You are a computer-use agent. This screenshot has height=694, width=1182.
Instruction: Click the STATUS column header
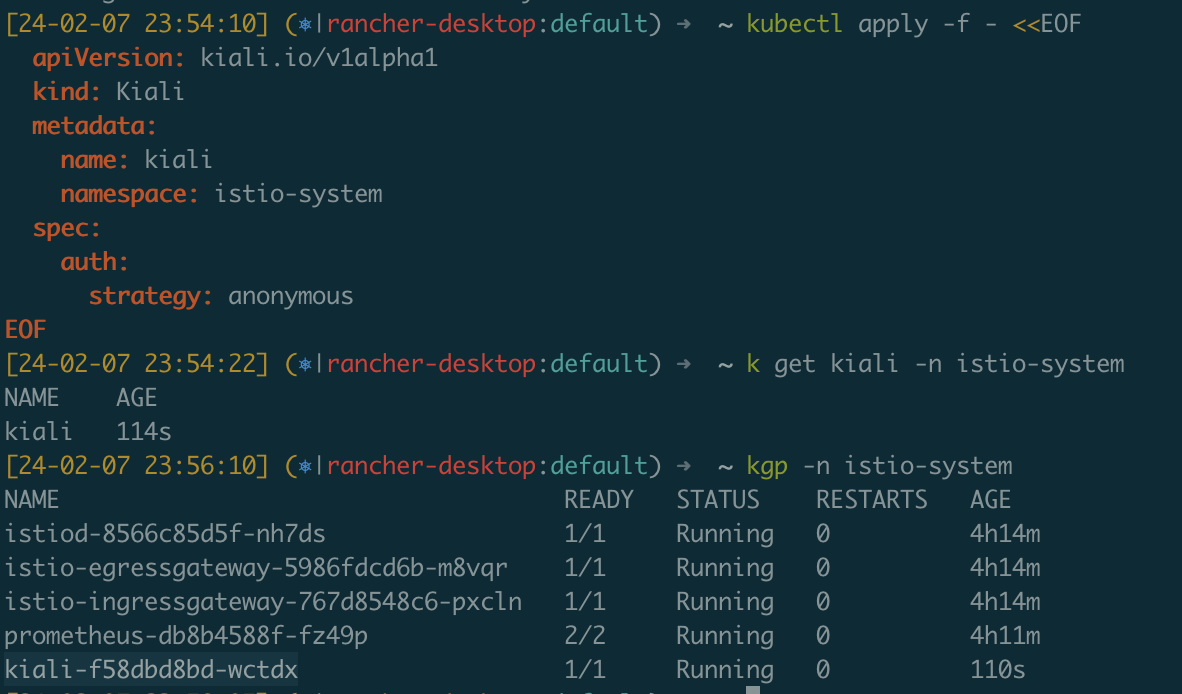tap(718, 500)
